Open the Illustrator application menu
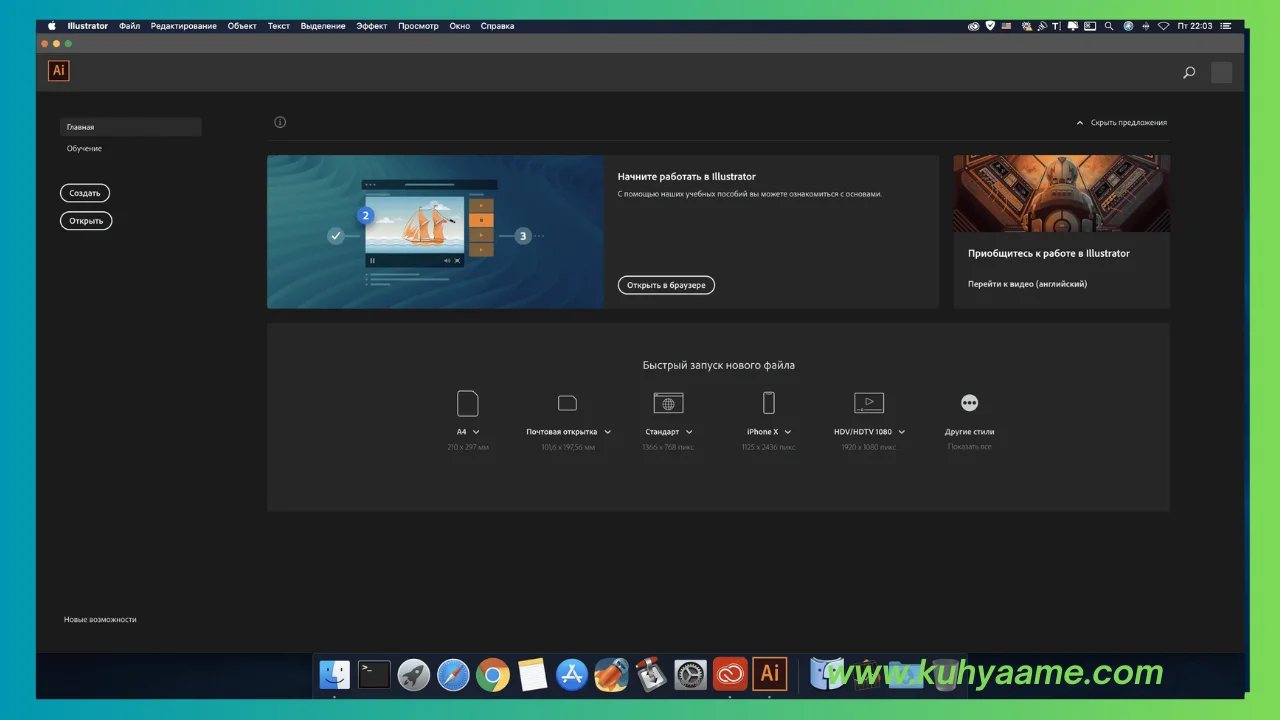 pyautogui.click(x=88, y=26)
